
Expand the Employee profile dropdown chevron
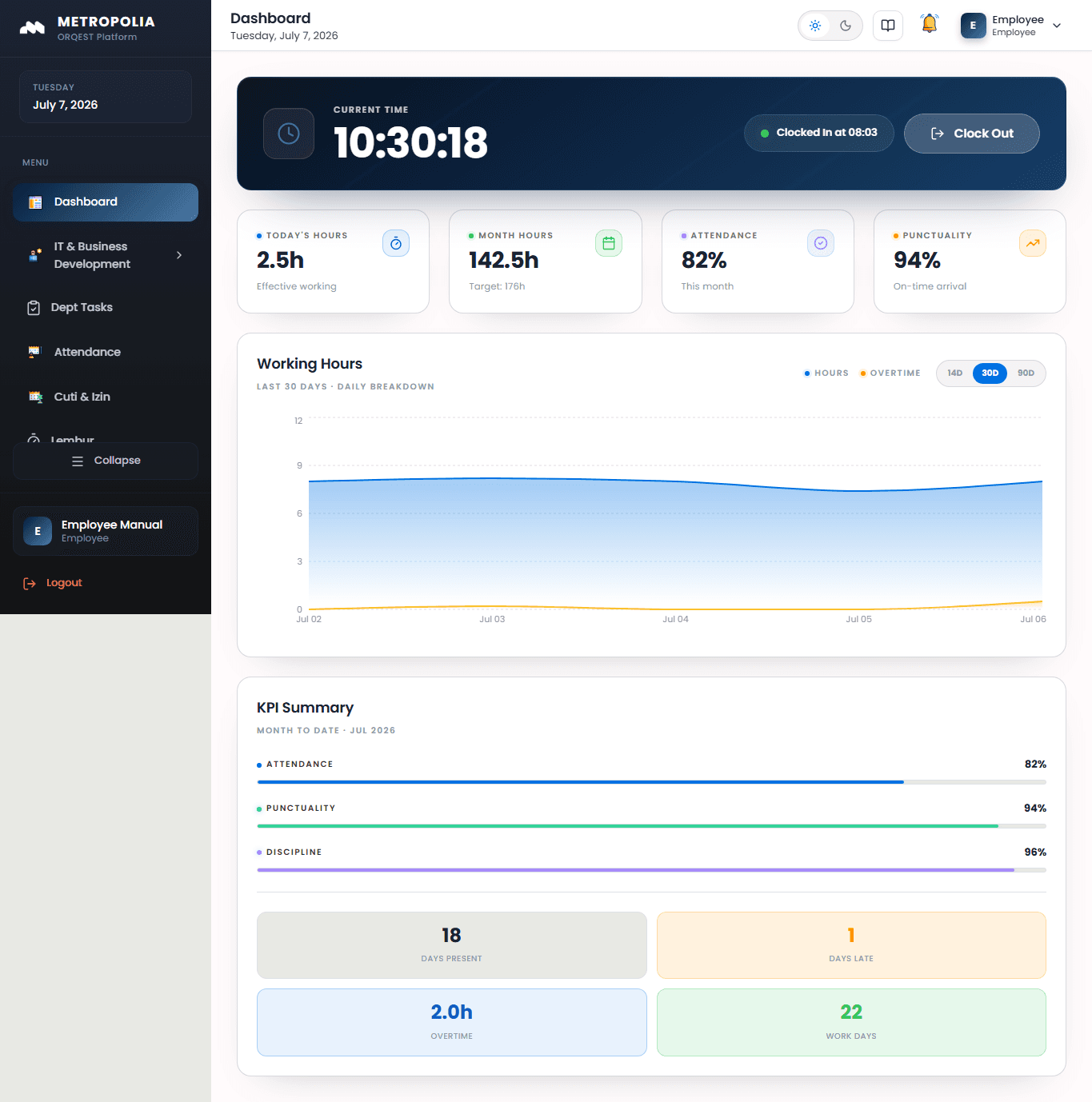[x=1057, y=26]
